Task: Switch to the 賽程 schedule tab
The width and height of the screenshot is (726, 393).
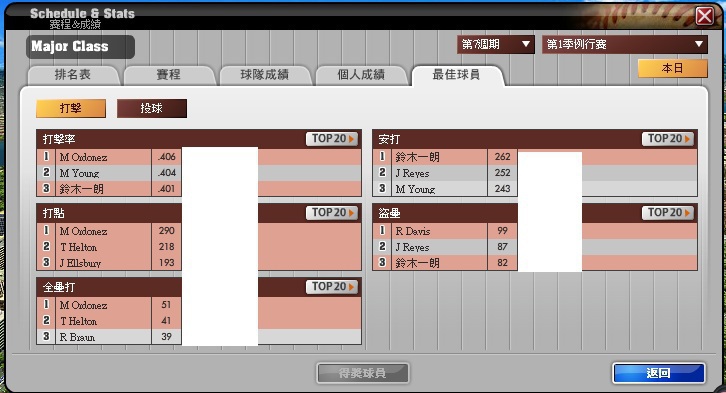Action: 169,75
